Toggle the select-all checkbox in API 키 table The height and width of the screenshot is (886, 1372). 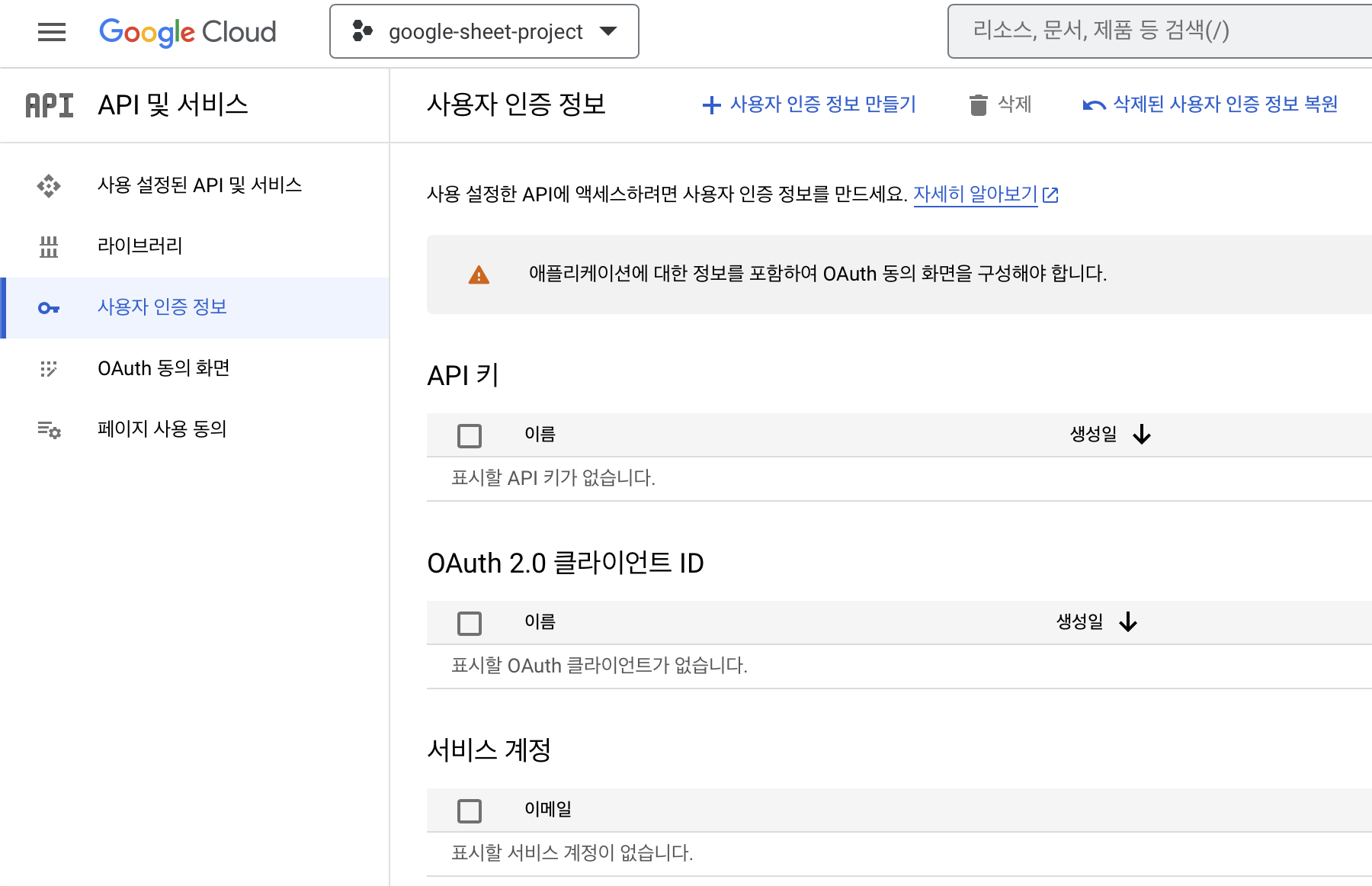[x=470, y=436]
